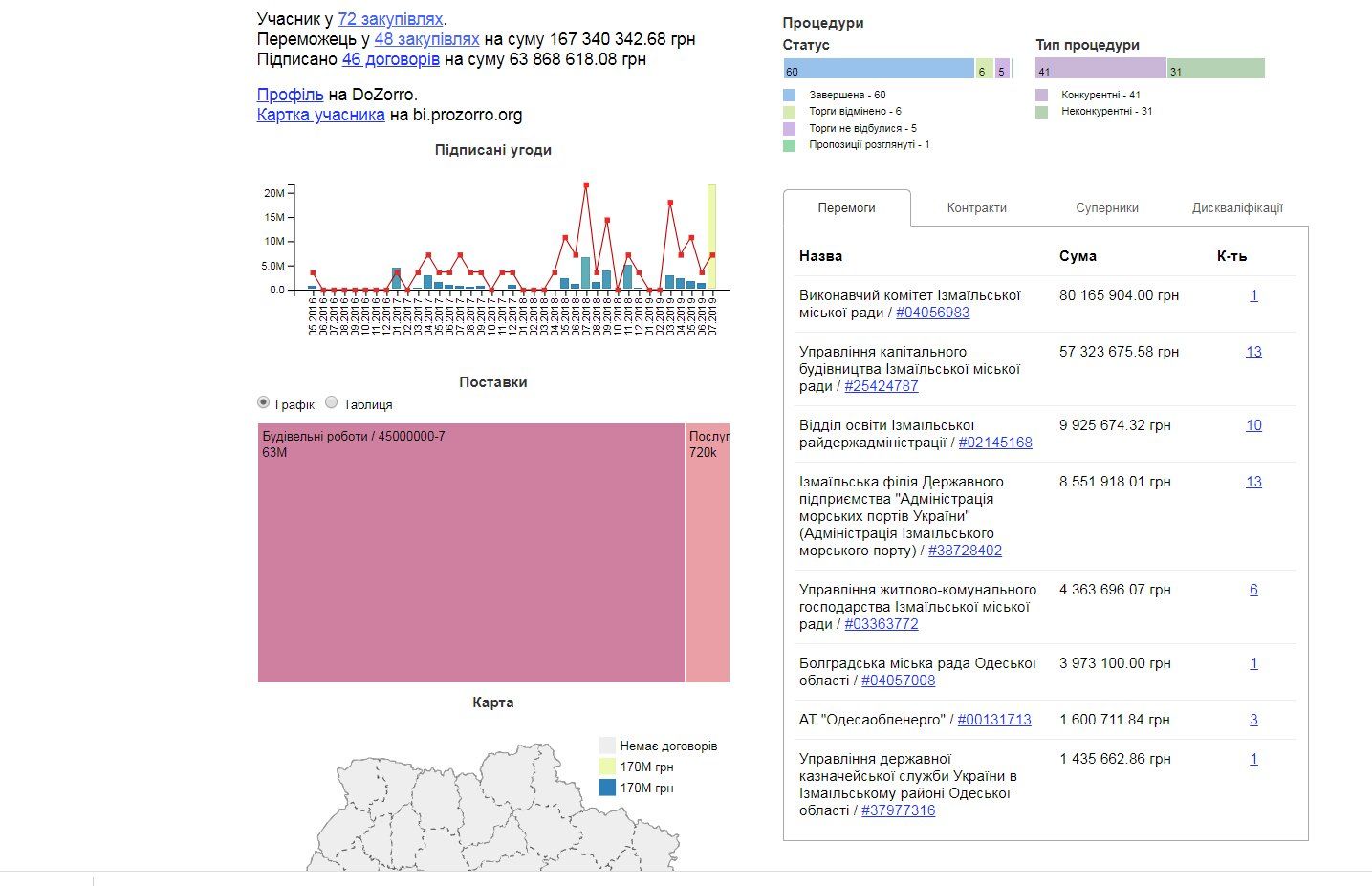Open organization code #00131713 link

click(994, 720)
